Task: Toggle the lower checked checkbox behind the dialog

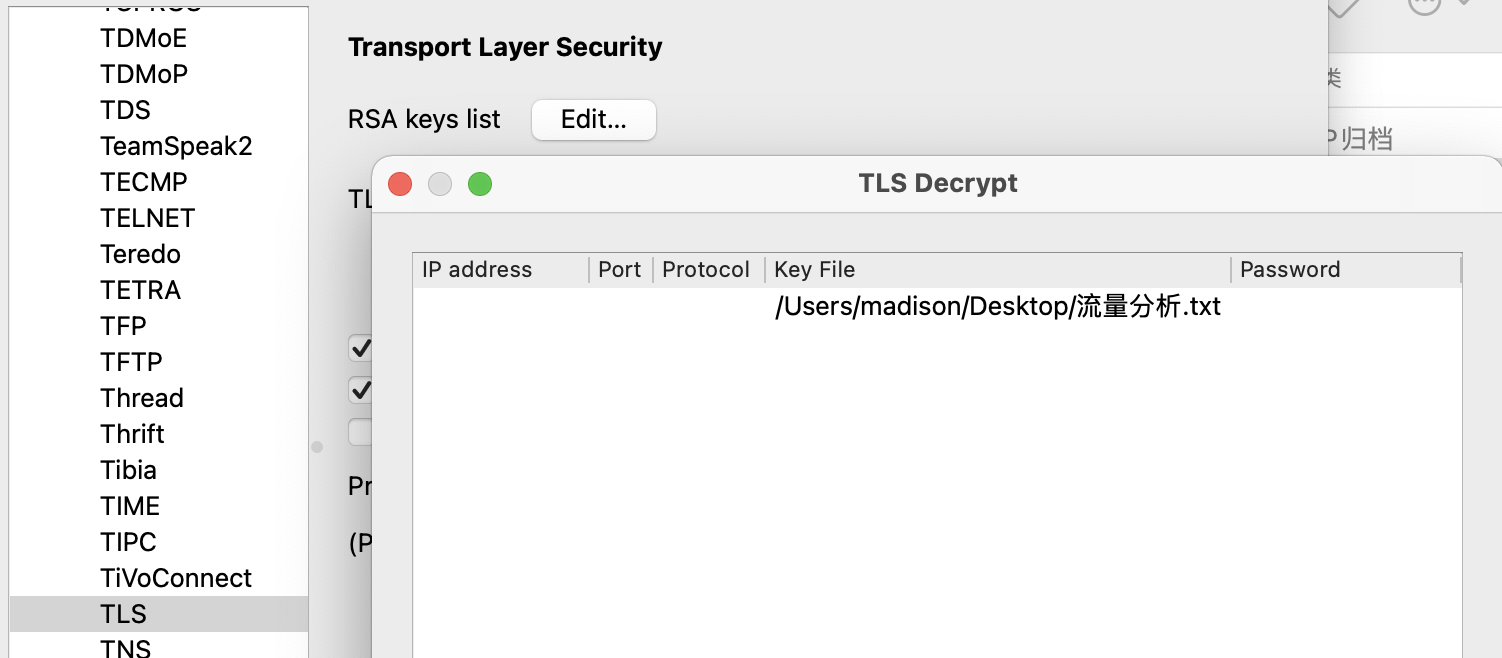Action: tap(360, 389)
